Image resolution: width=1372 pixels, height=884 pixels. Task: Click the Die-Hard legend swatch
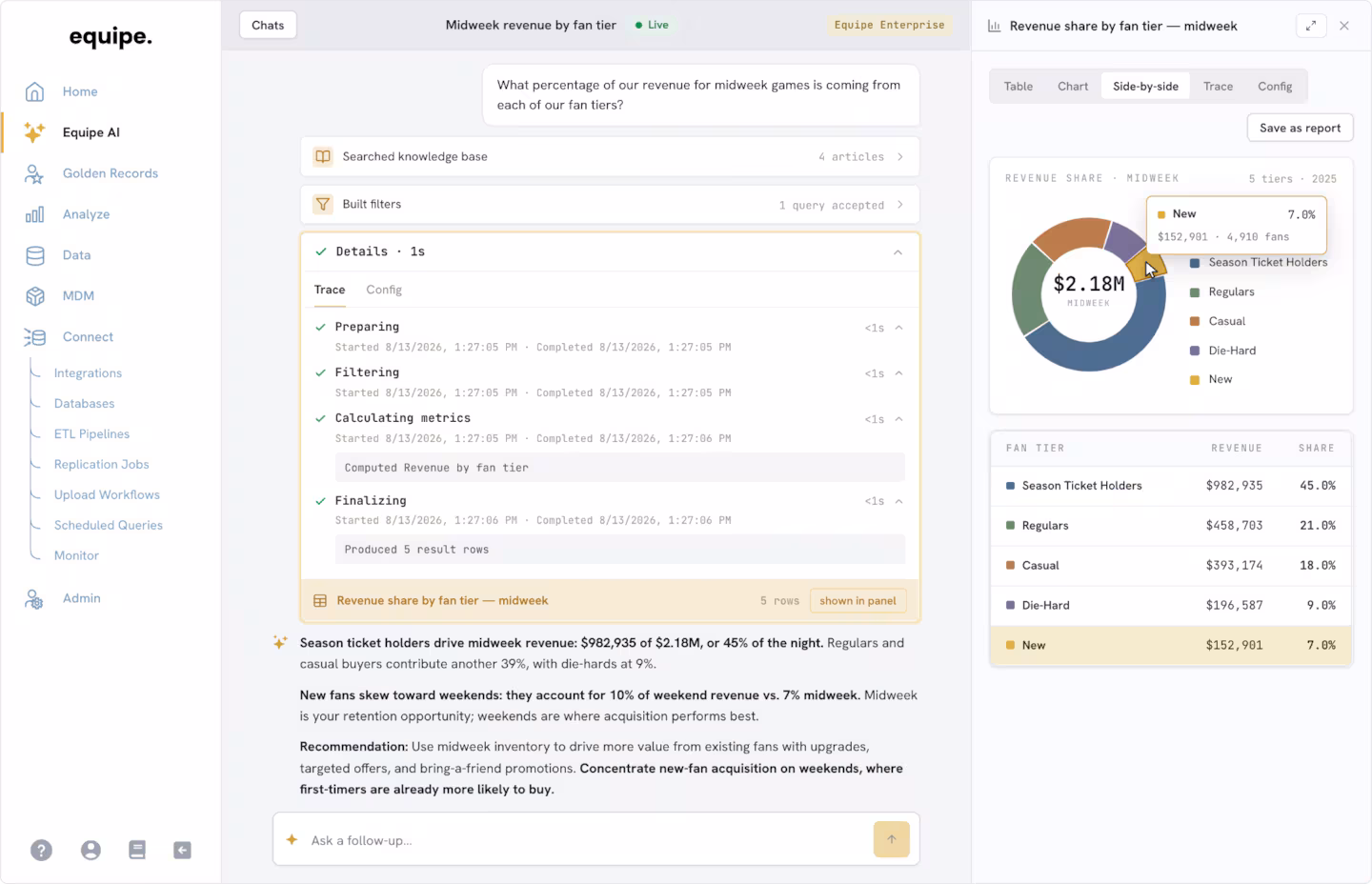(1195, 351)
